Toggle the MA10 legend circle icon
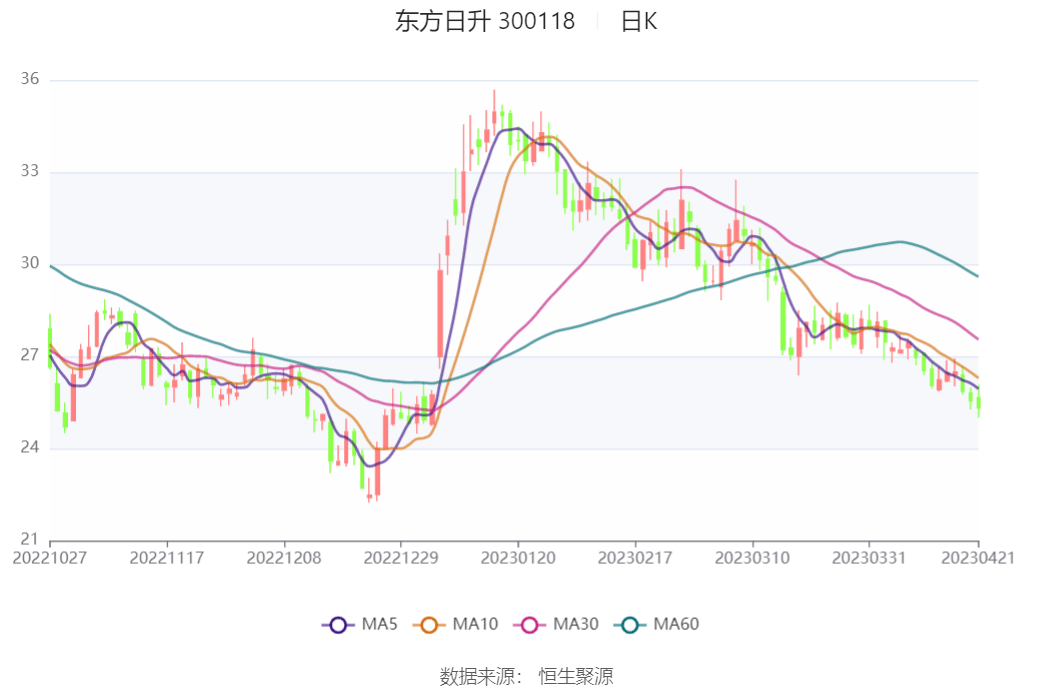Screen dimensions: 1053x689 428,625
